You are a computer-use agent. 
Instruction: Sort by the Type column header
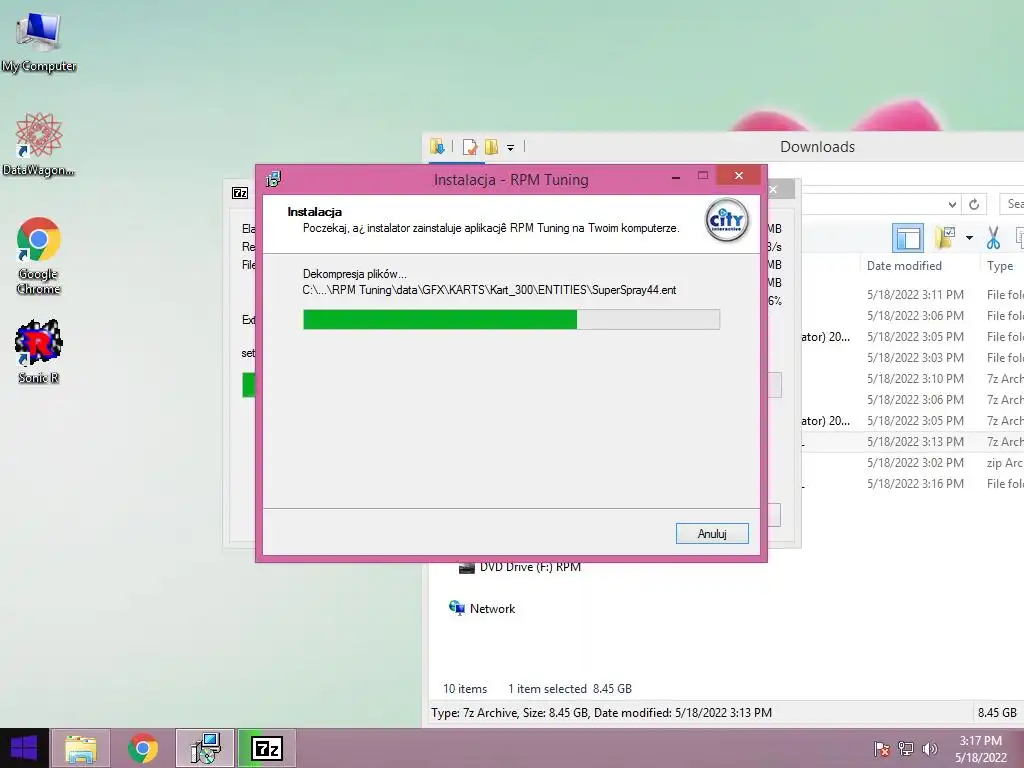(1000, 266)
